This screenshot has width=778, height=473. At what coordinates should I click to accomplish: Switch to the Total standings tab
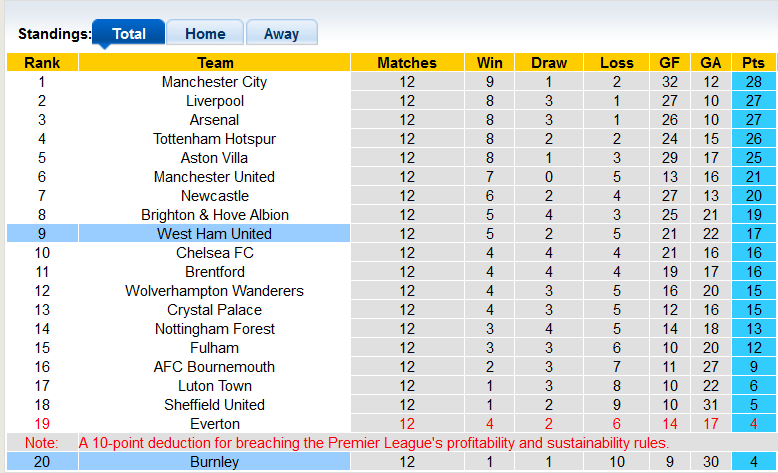[129, 33]
